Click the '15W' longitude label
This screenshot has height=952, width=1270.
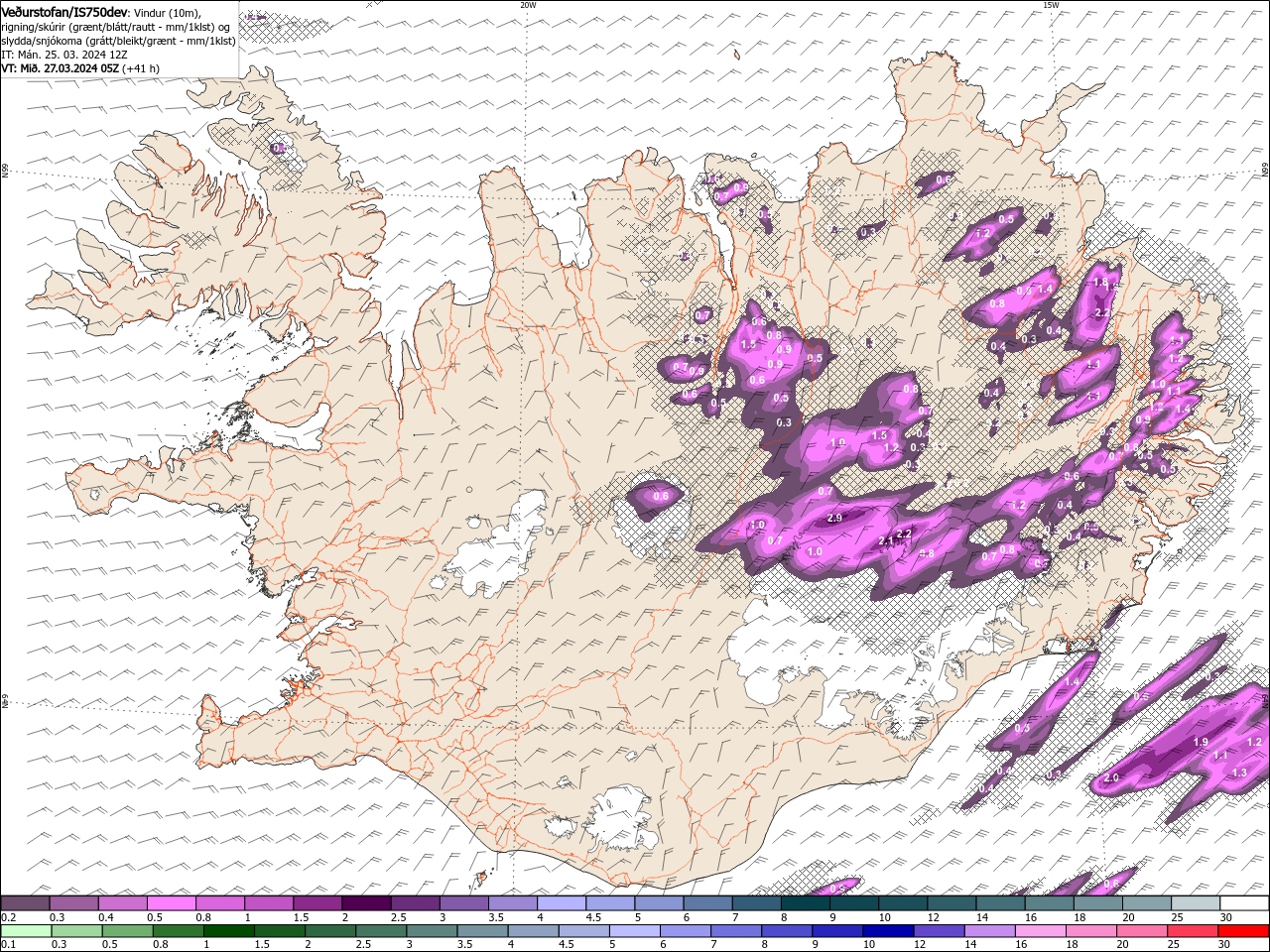1051,5
